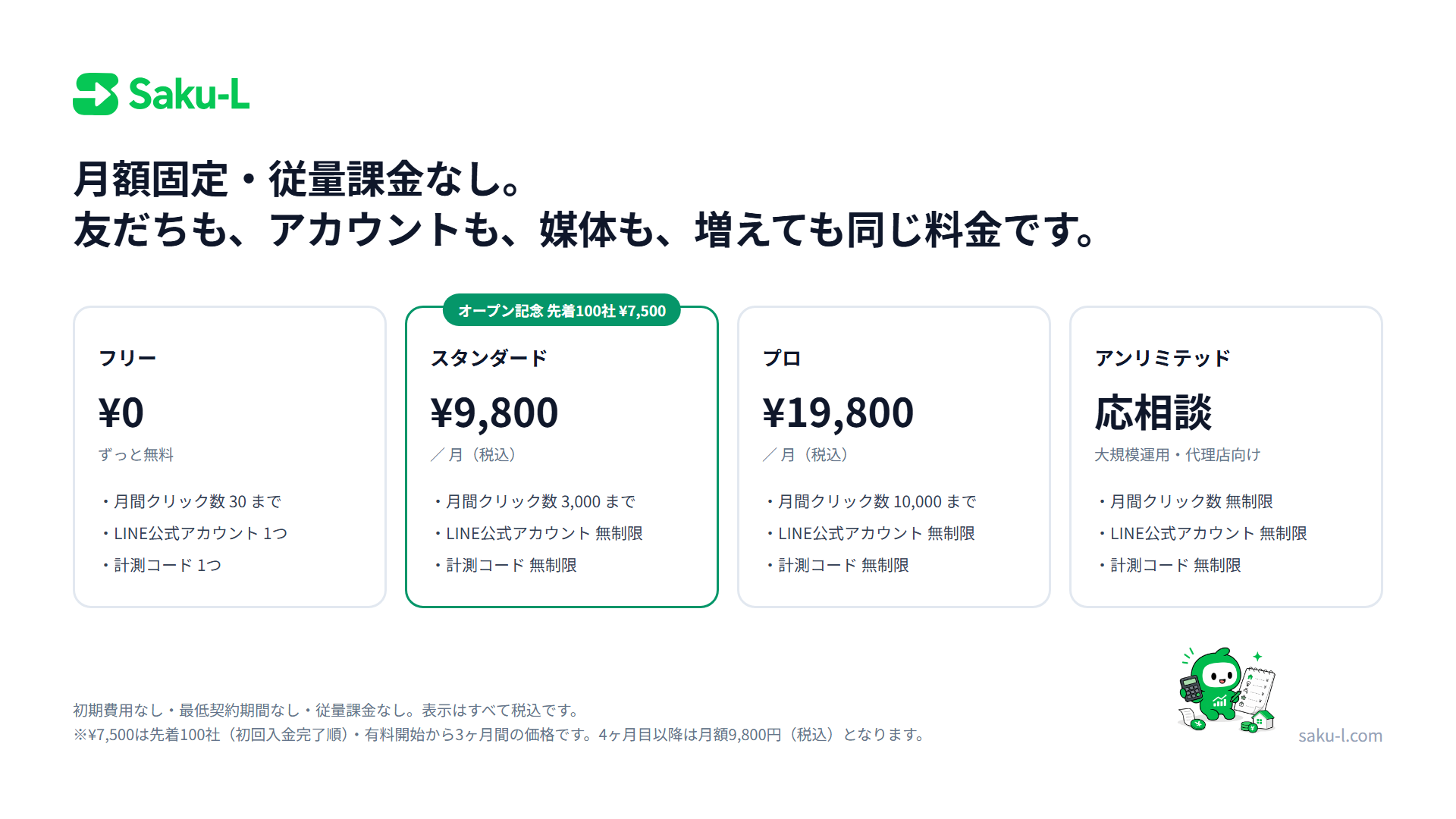
Task: Click the checklist notepad beside the mascot
Action: pos(1255,691)
